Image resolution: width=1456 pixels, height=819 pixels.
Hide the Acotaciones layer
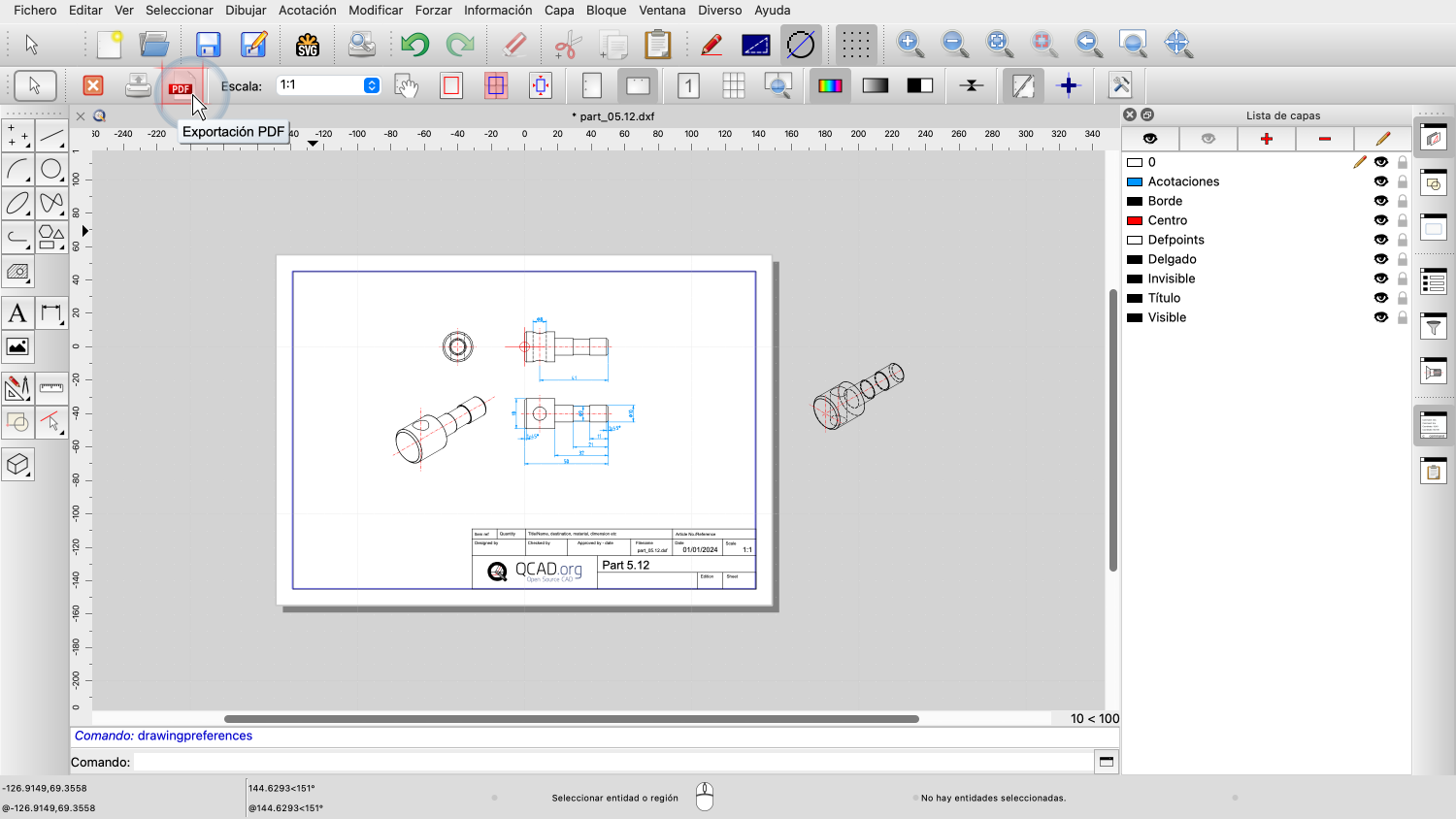pos(1380,181)
